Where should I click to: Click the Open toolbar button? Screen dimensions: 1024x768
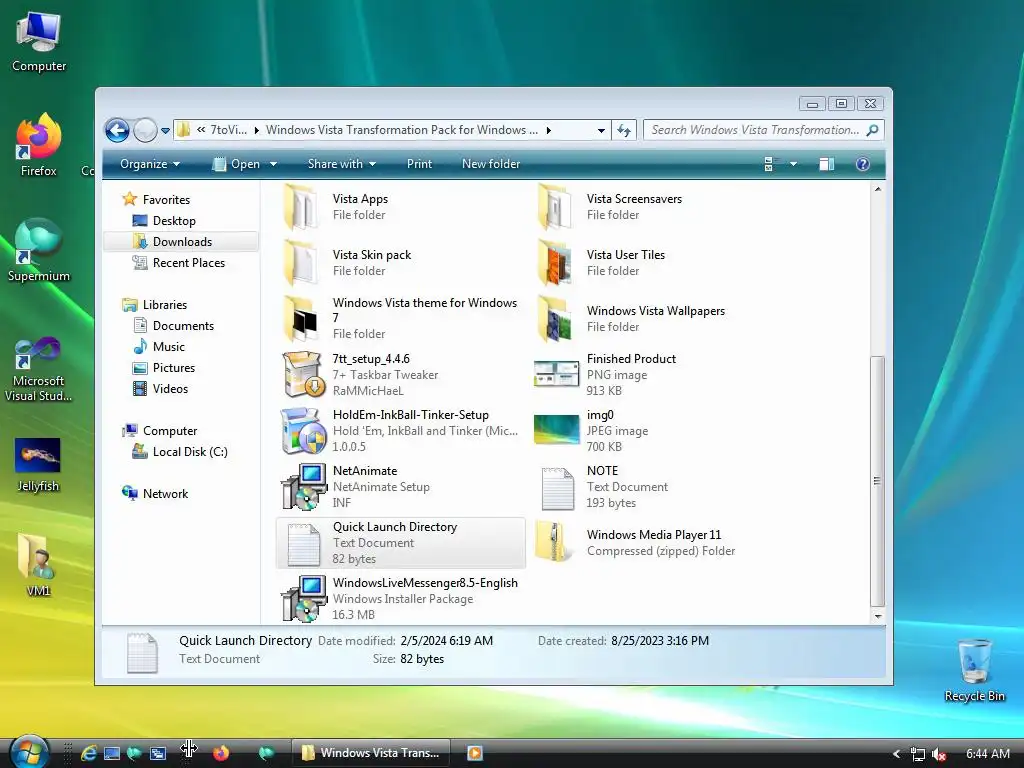tap(238, 164)
